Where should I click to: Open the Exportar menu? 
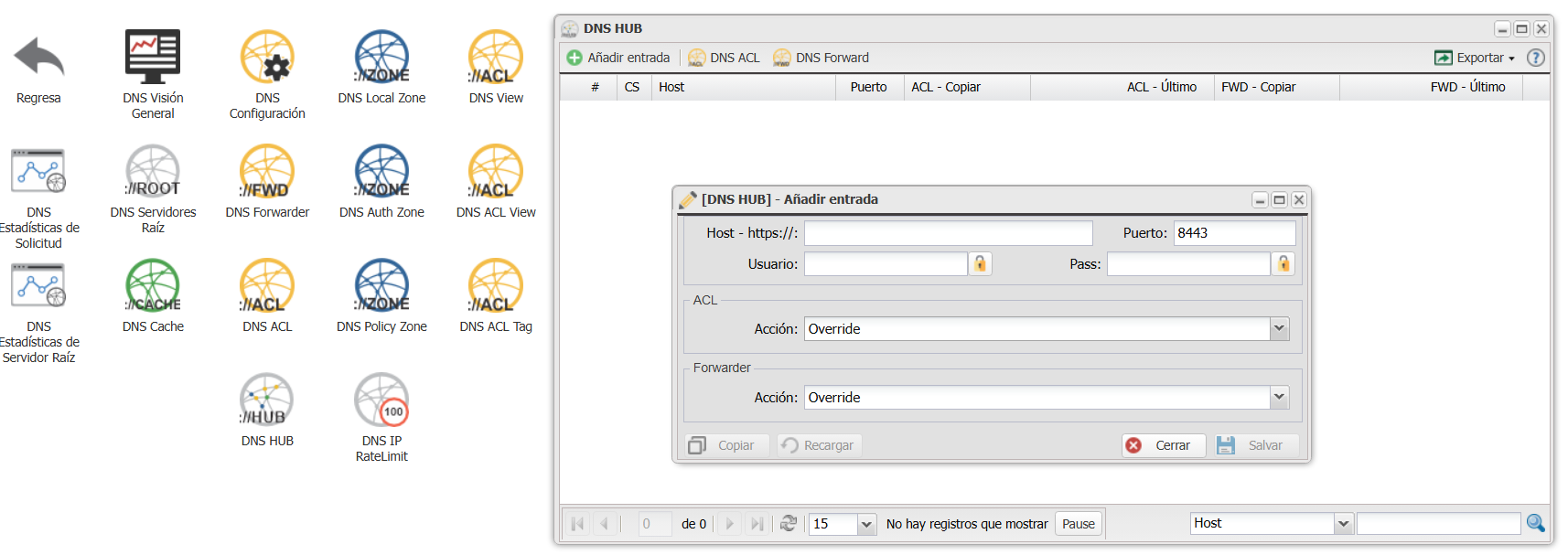[1475, 58]
